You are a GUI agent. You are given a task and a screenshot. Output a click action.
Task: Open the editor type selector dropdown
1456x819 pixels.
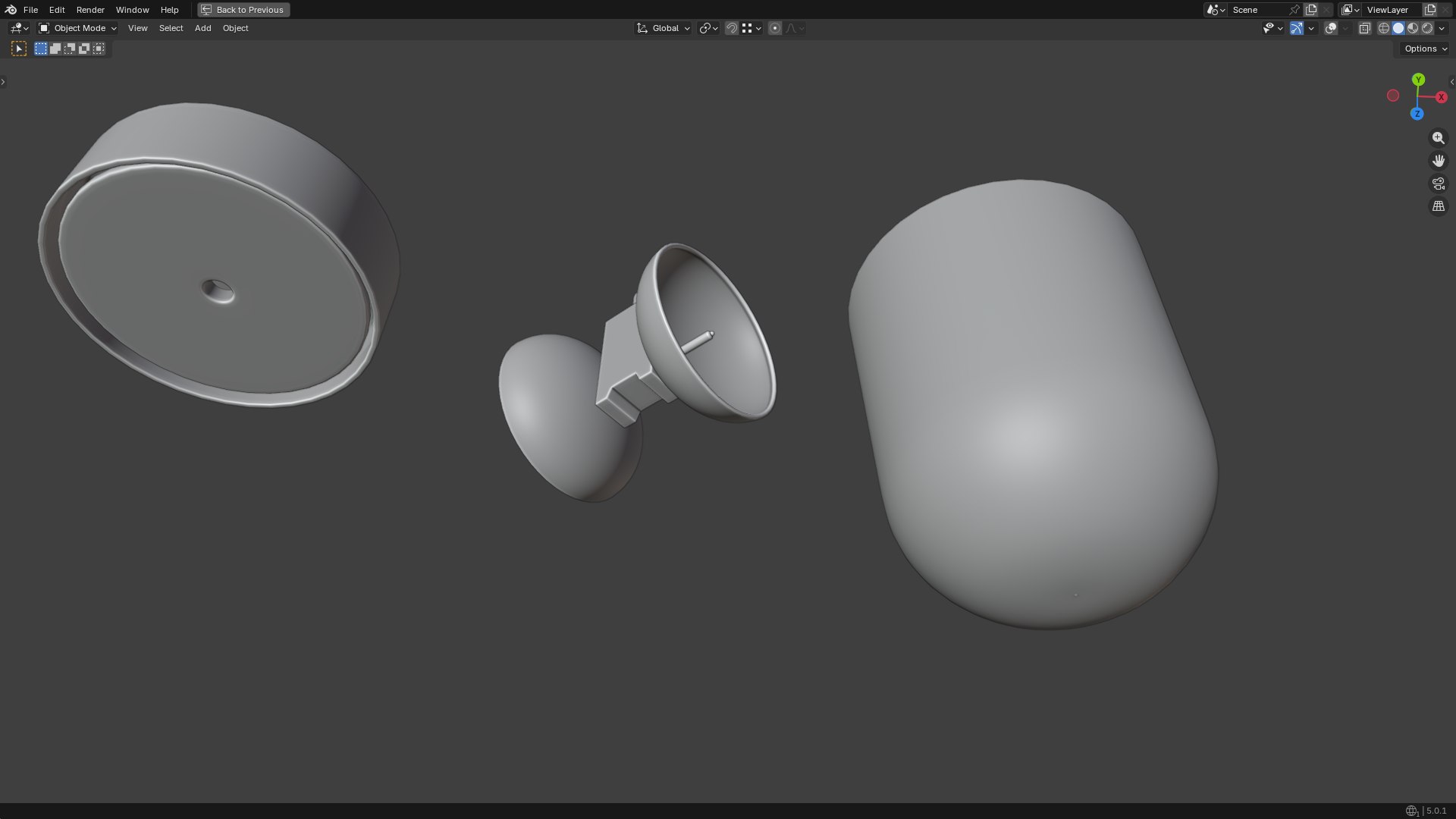tap(19, 28)
